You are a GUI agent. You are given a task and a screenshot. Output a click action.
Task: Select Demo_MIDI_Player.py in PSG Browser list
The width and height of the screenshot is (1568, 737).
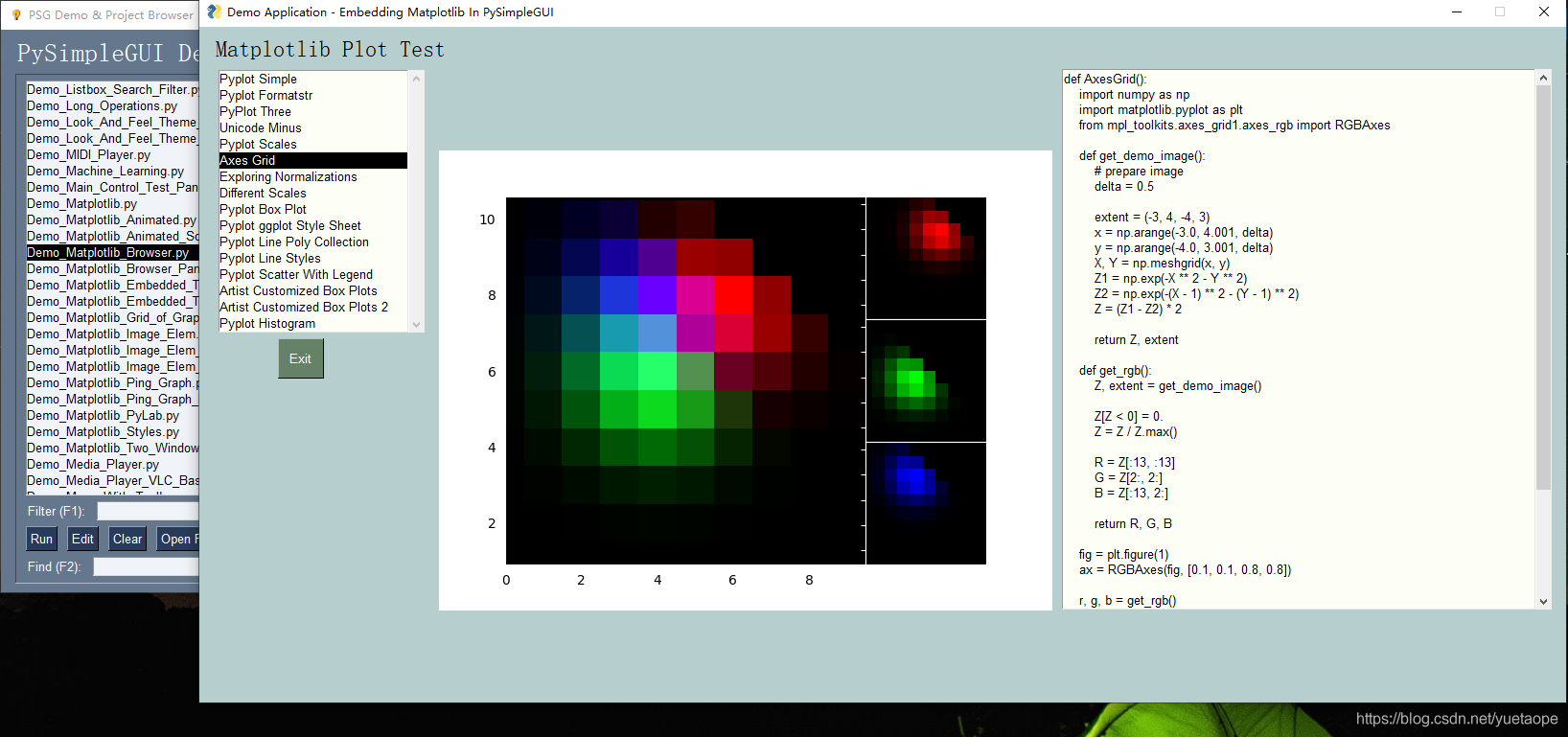click(x=112, y=154)
